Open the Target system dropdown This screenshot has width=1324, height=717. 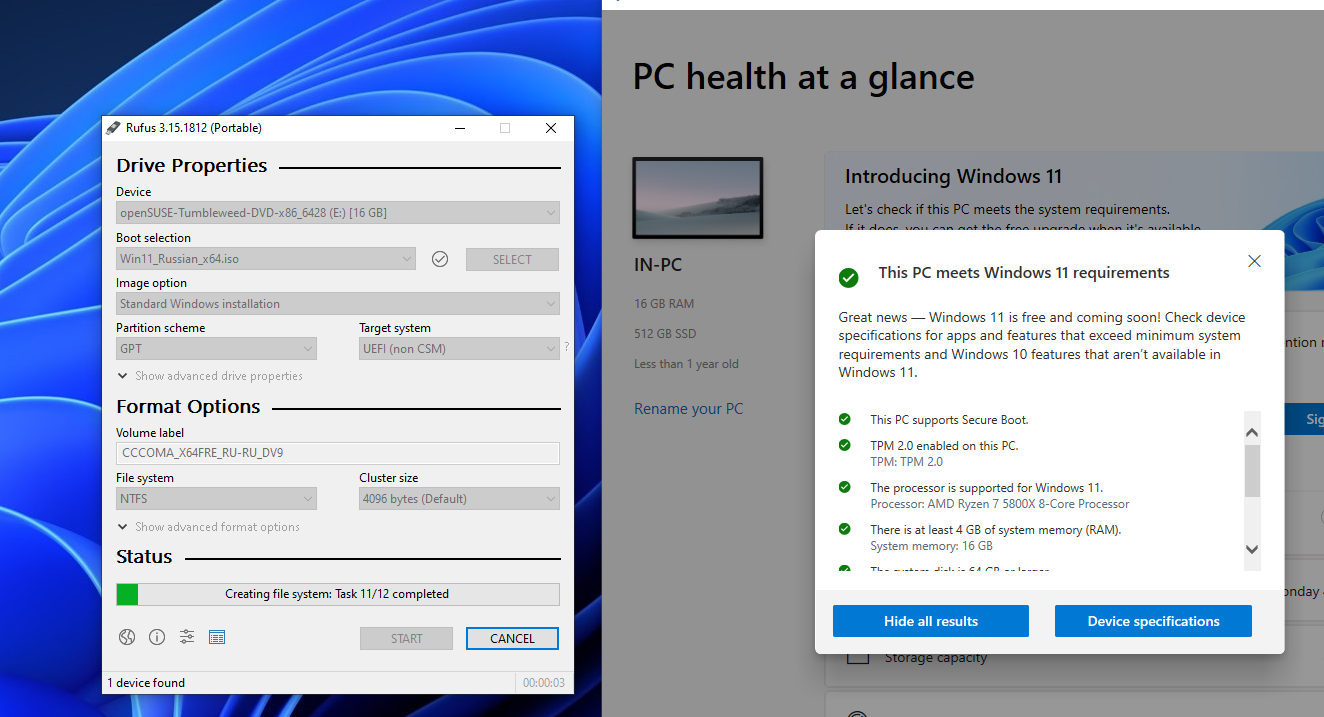[459, 349]
